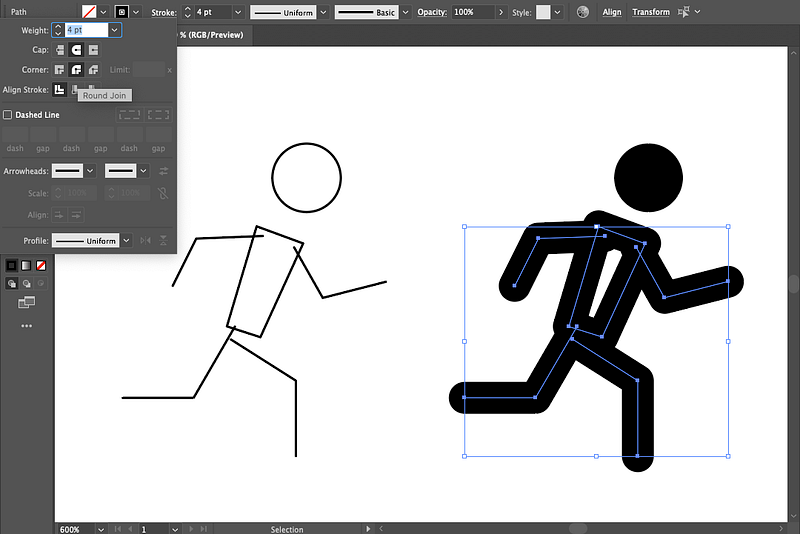This screenshot has height=534, width=800.
Task: Select the Butt Cap option
Action: click(60, 50)
